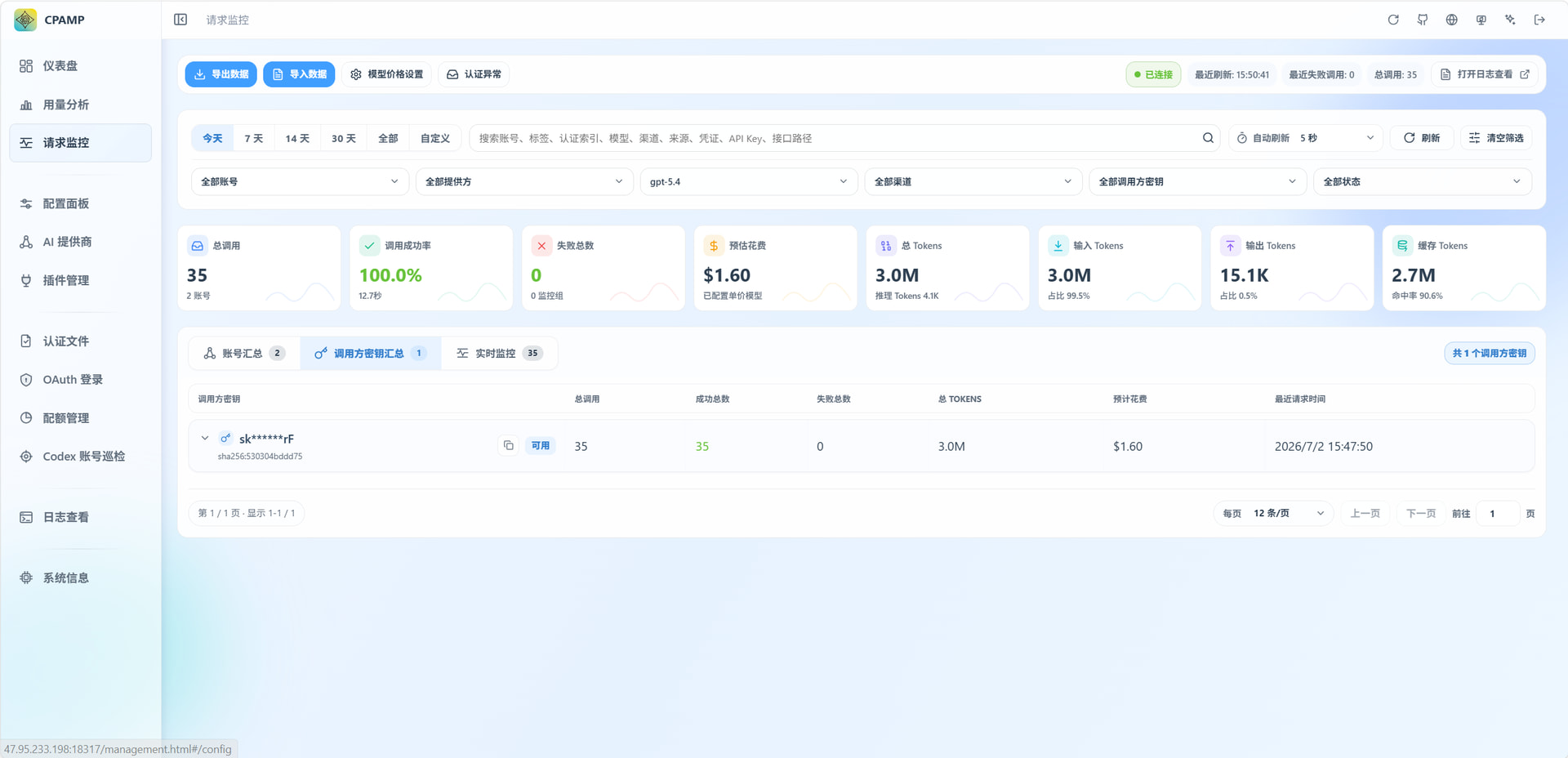Go to 日志查看 in sidebar
1568x758 pixels.
[x=80, y=517]
